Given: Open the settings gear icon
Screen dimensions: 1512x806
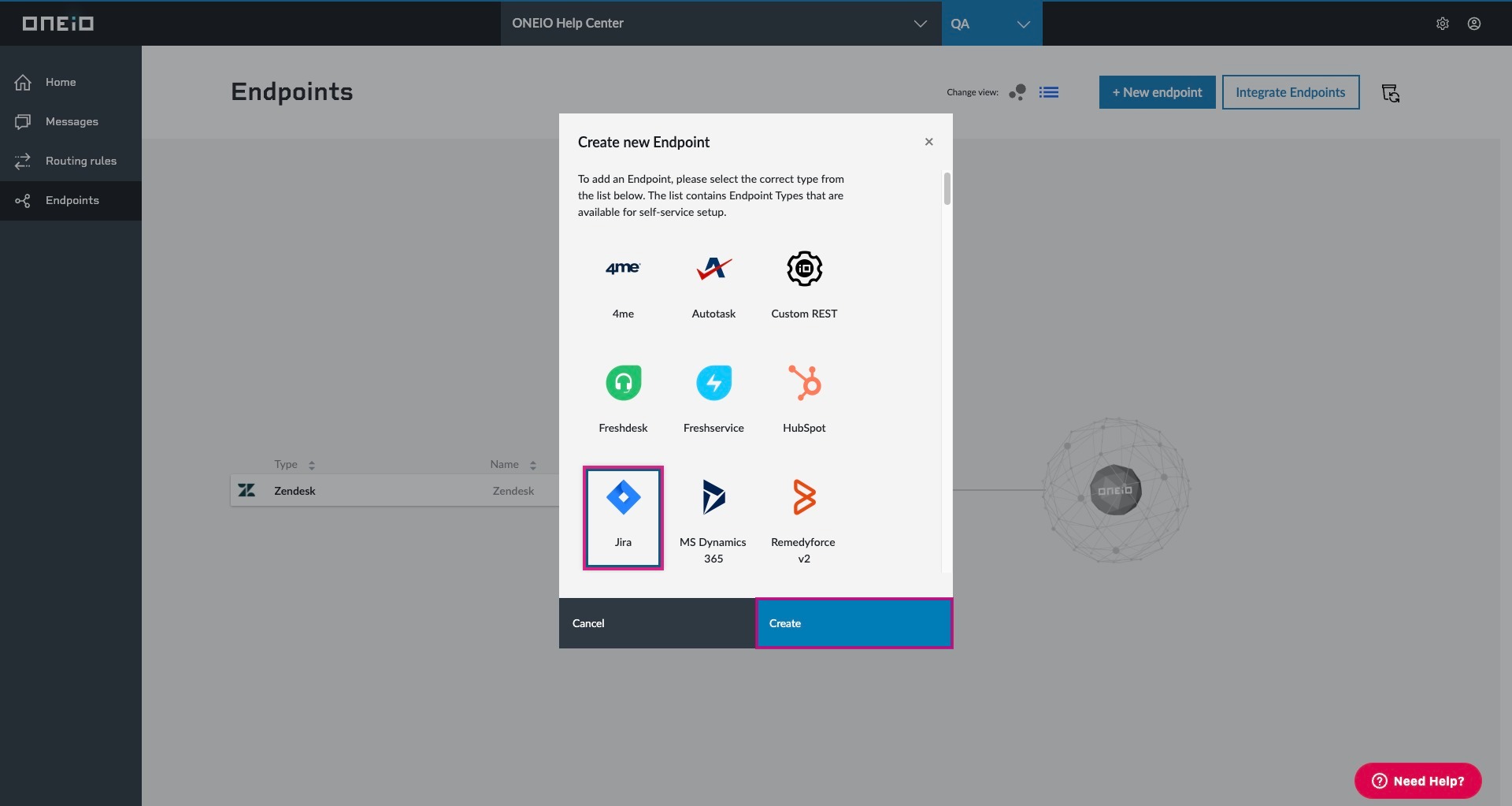Looking at the screenshot, I should 1443,24.
